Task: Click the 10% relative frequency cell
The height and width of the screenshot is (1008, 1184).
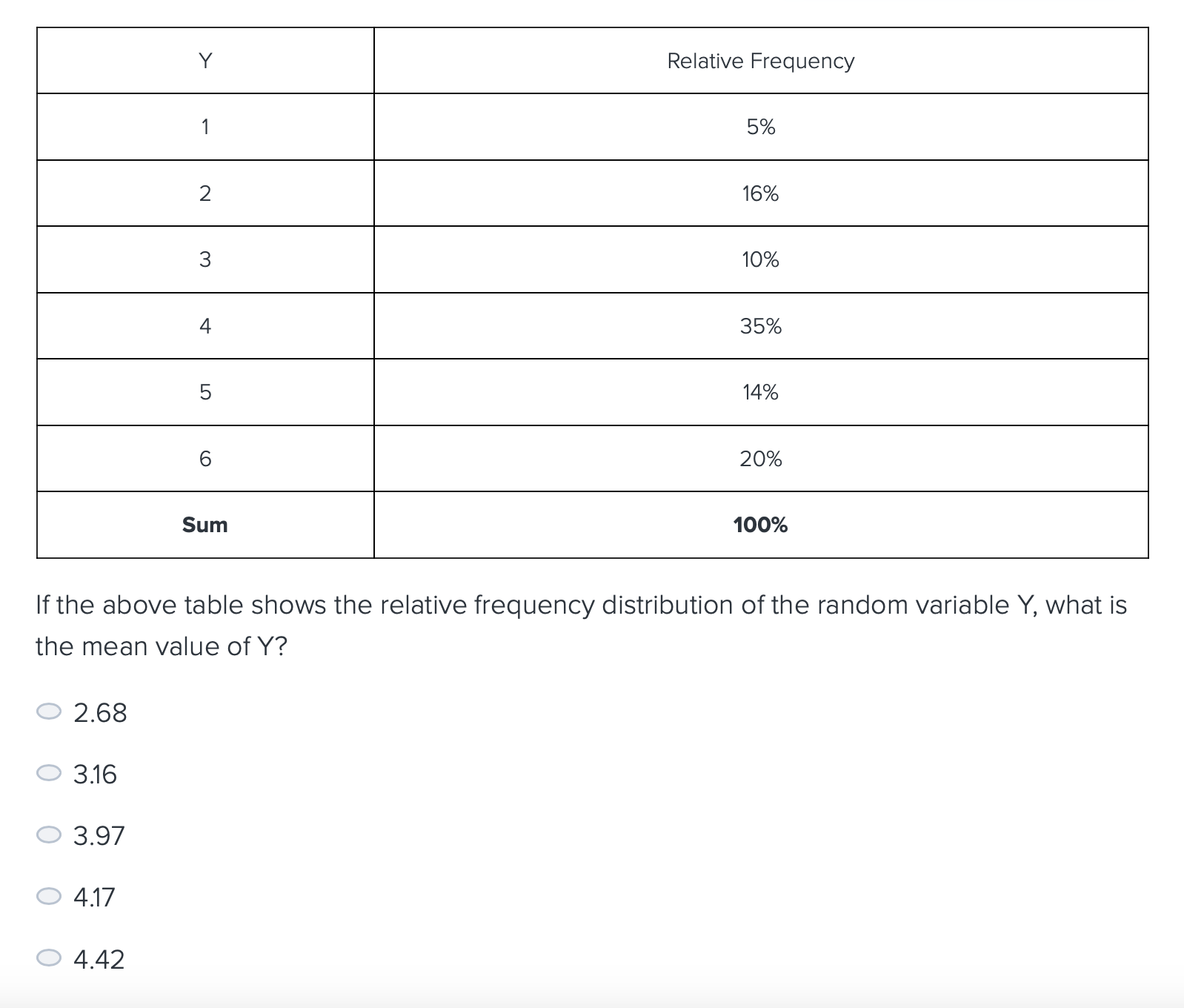Action: [760, 259]
